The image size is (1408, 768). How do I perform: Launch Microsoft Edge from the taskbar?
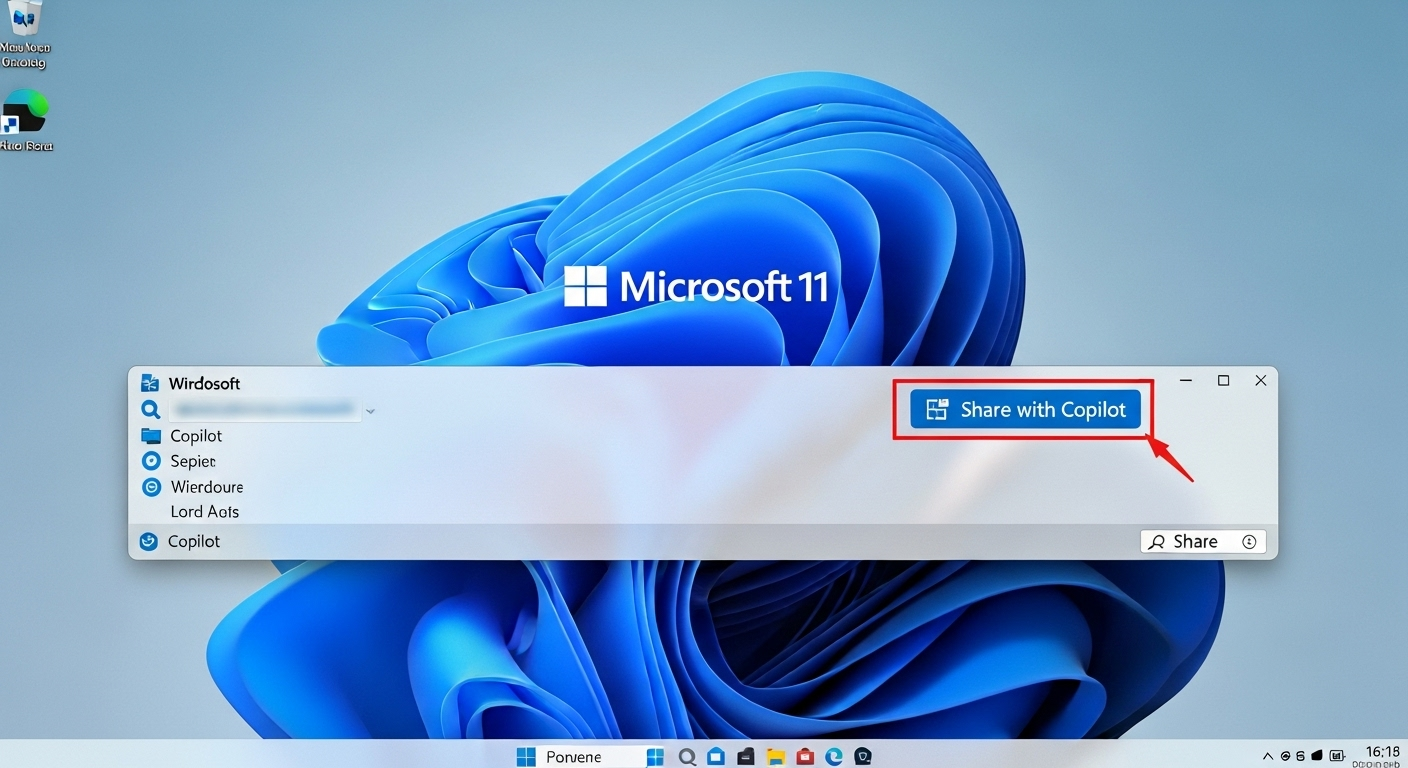833,757
